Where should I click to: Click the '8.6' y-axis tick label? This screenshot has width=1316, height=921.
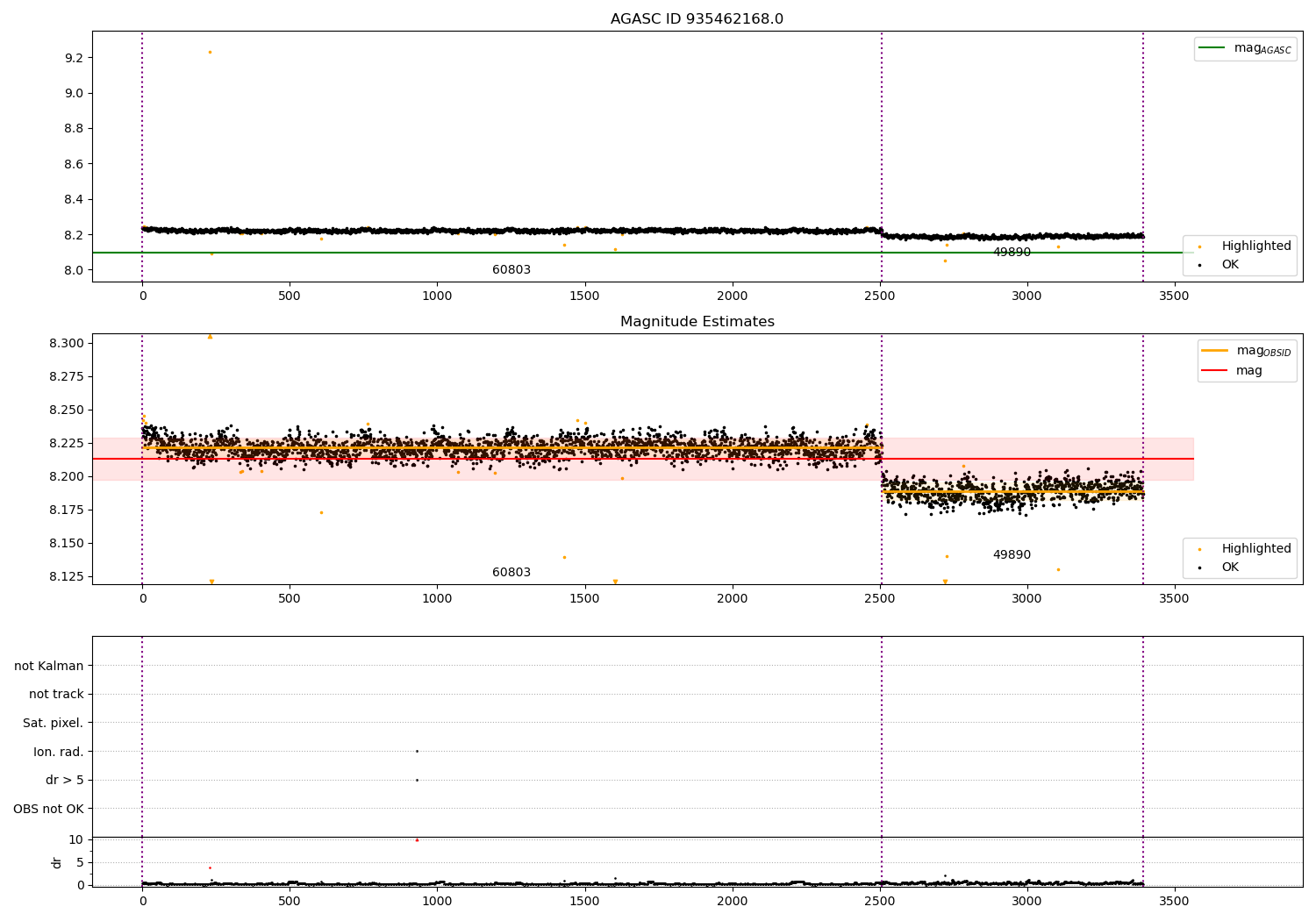point(73,164)
